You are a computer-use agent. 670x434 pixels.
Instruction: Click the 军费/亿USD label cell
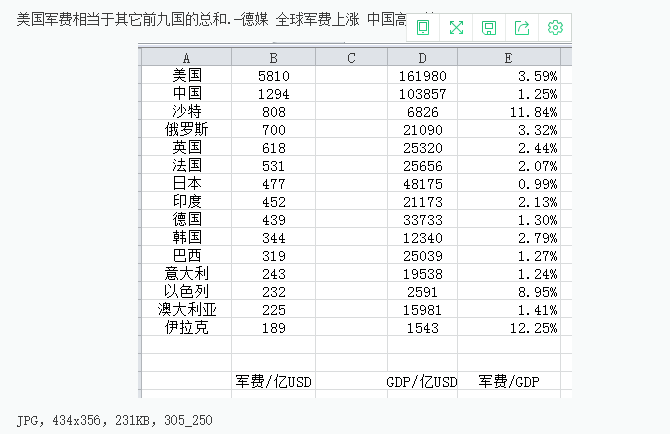(273, 381)
